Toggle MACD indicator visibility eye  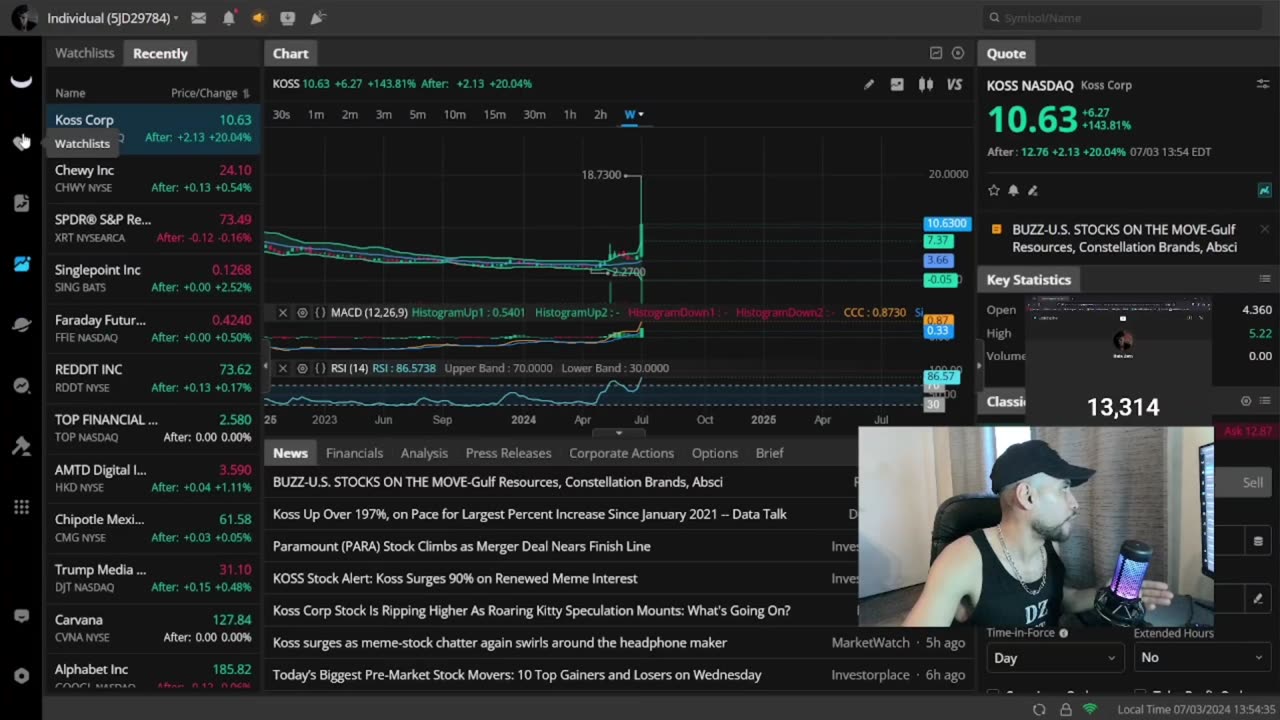302,313
